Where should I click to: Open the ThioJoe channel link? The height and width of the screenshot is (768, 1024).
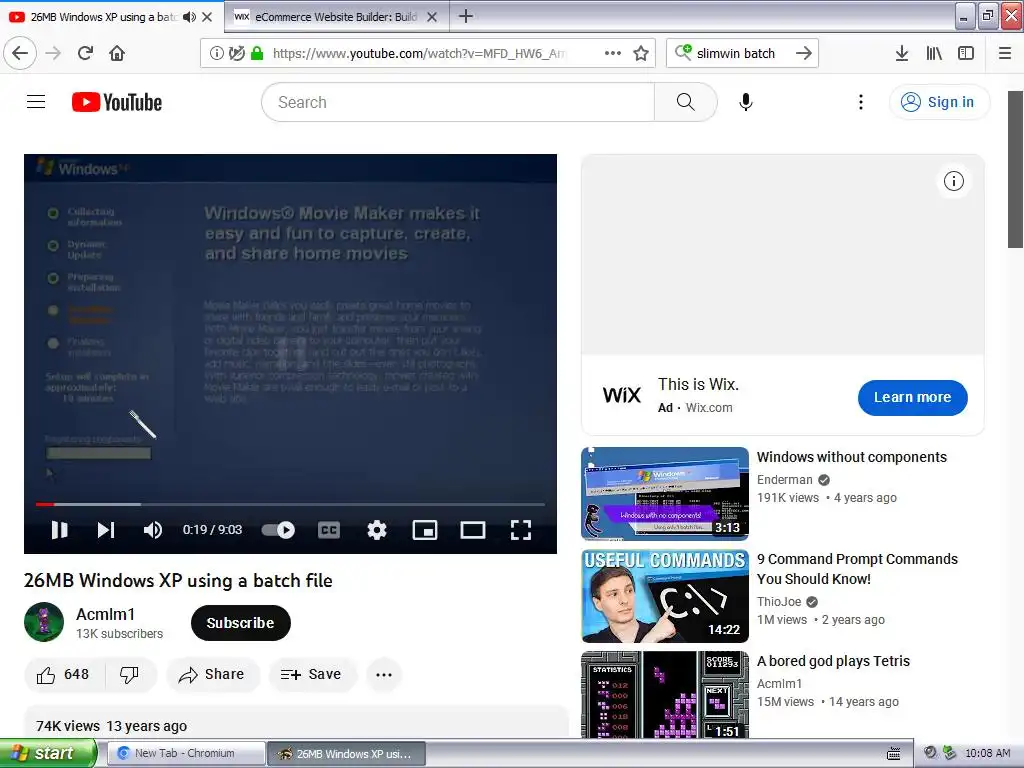(778, 601)
